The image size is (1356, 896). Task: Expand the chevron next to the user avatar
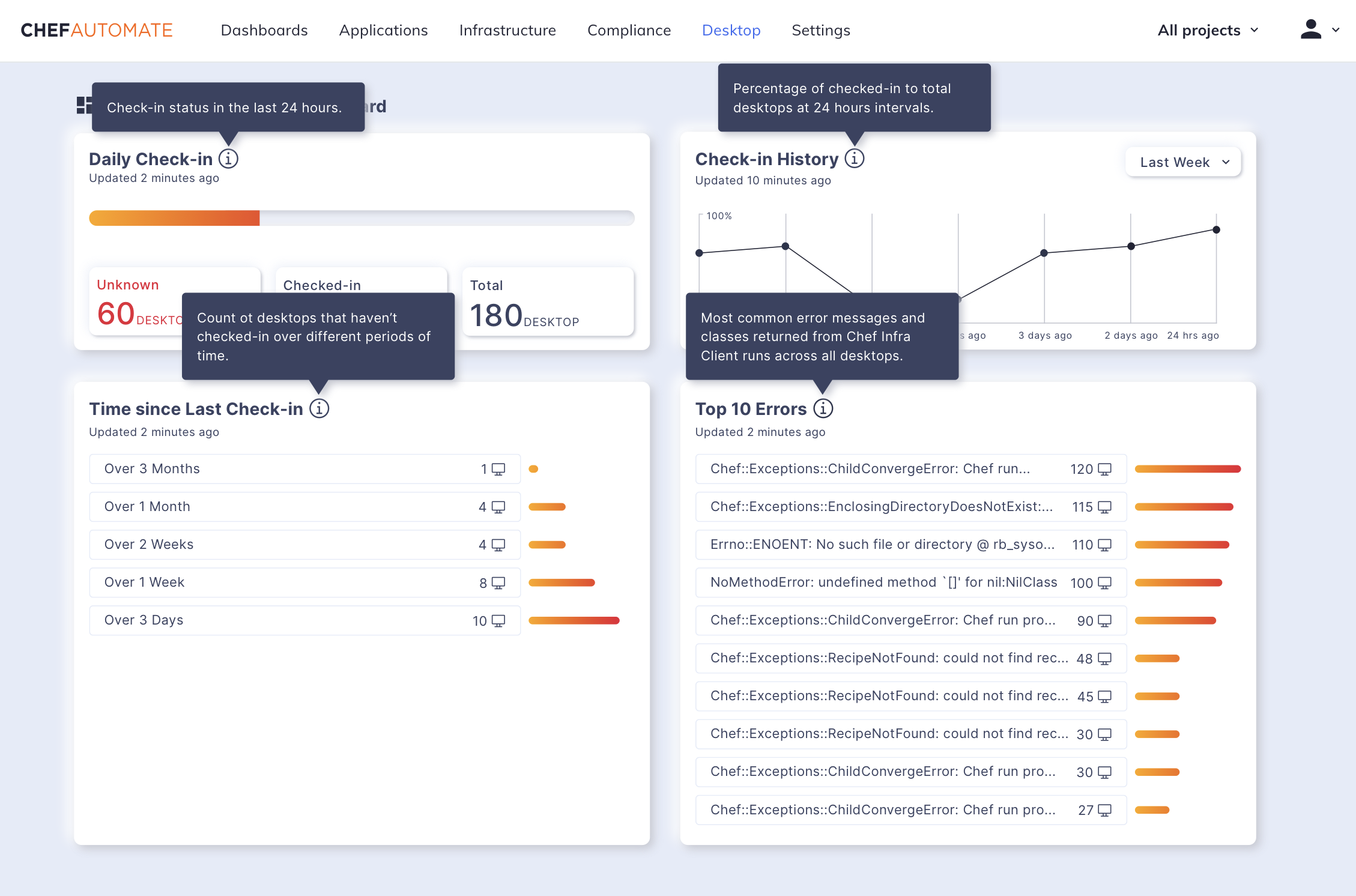coord(1336,30)
